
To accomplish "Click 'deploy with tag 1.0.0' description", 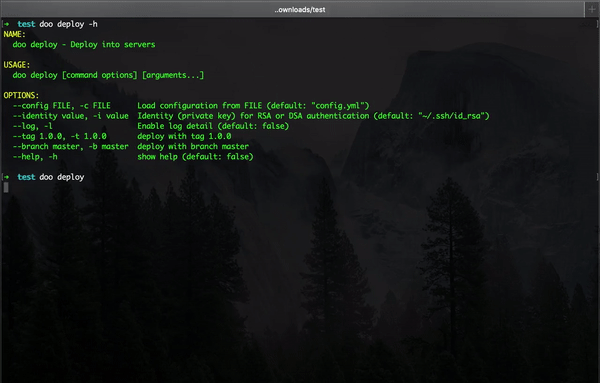I will pyautogui.click(x=184, y=136).
